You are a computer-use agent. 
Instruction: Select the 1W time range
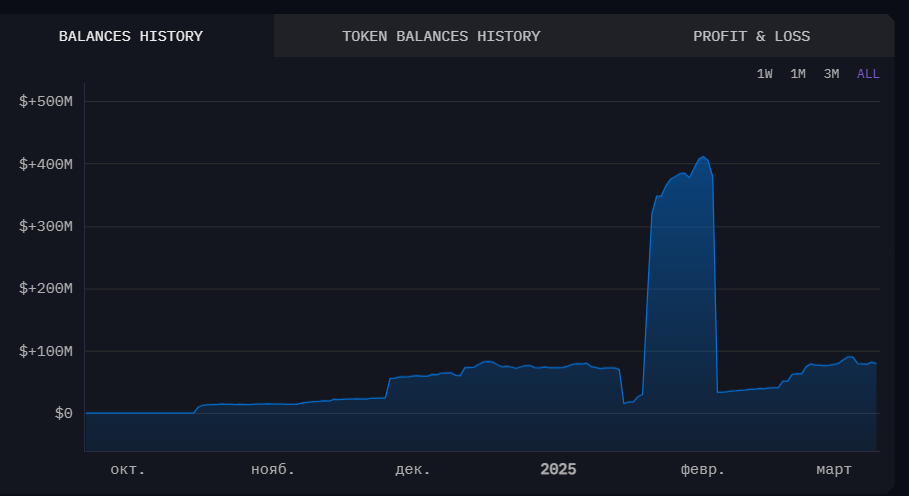pyautogui.click(x=765, y=74)
